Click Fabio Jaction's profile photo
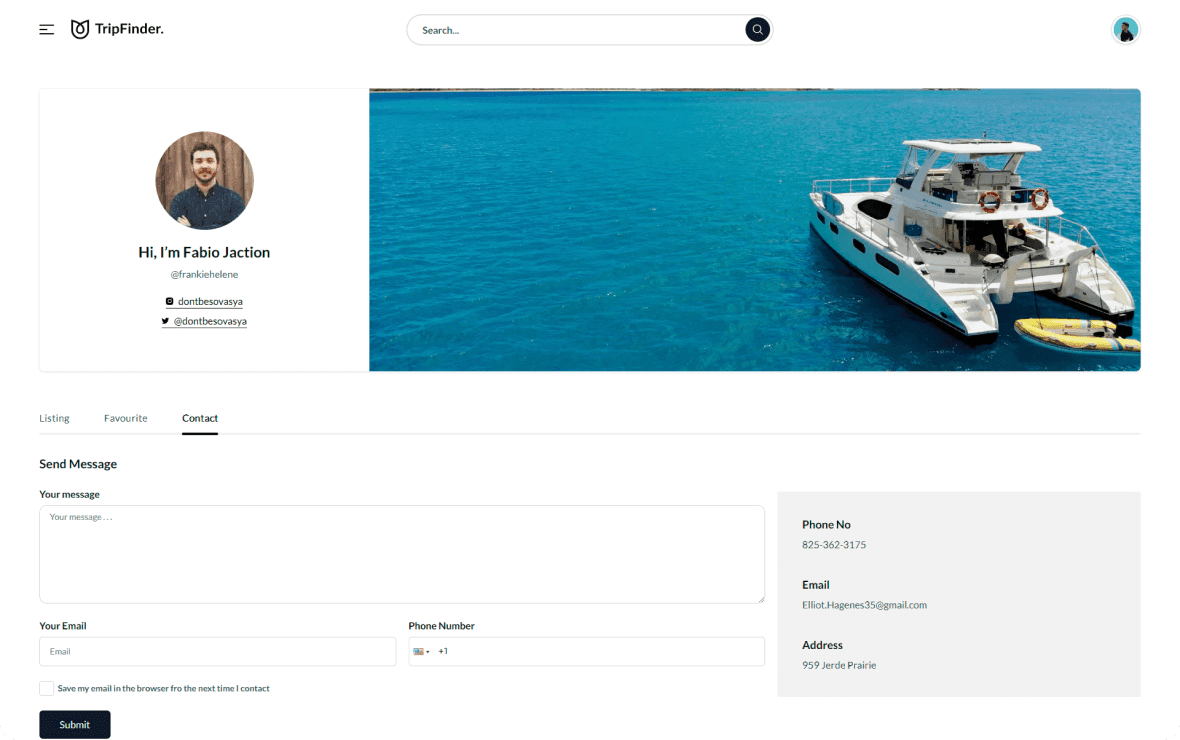 [205, 181]
